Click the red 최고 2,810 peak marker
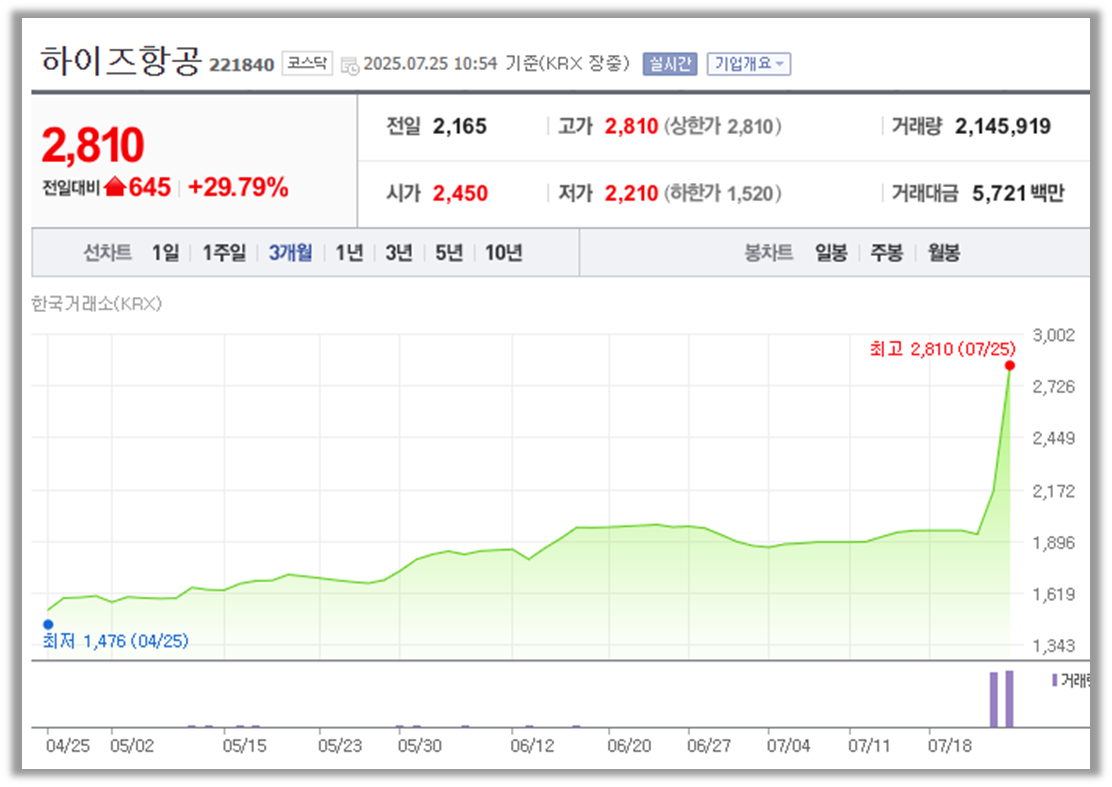Image resolution: width=1112 pixels, height=787 pixels. [x=1010, y=366]
